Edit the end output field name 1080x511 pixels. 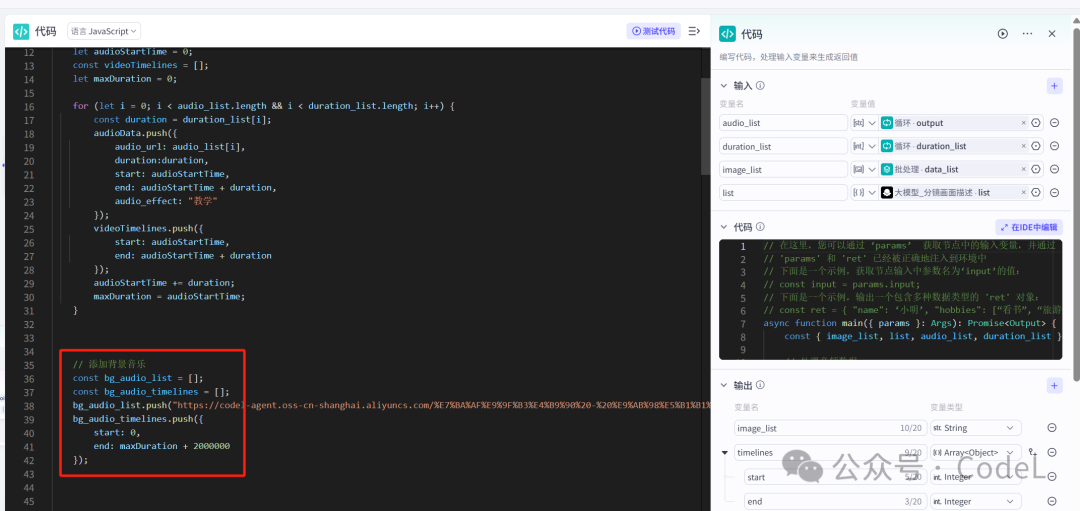pos(834,501)
